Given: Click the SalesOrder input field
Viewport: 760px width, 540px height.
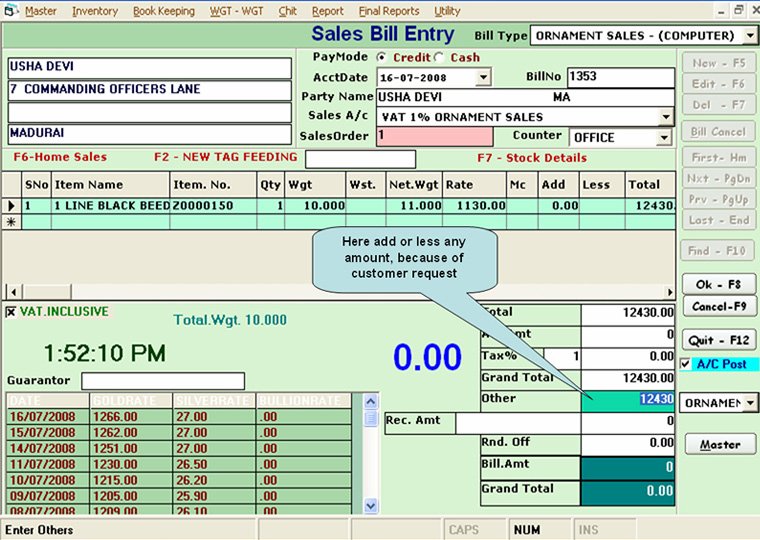Looking at the screenshot, I should [x=435, y=136].
